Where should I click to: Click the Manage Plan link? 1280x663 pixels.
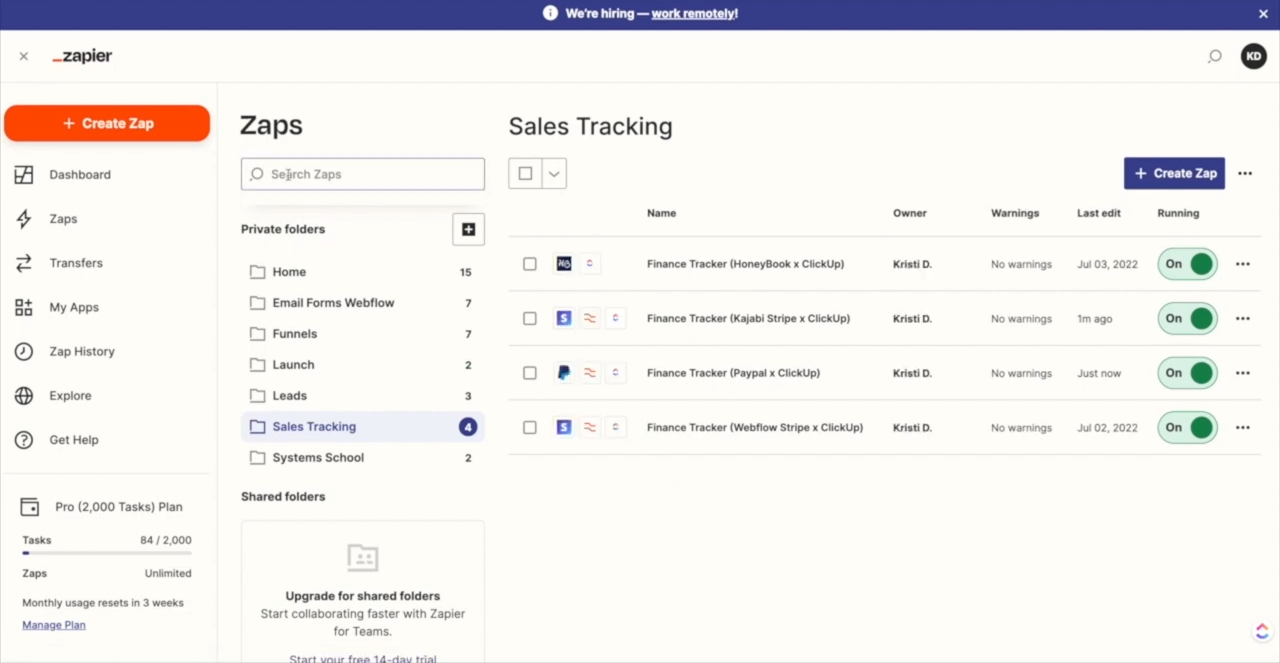tap(54, 625)
